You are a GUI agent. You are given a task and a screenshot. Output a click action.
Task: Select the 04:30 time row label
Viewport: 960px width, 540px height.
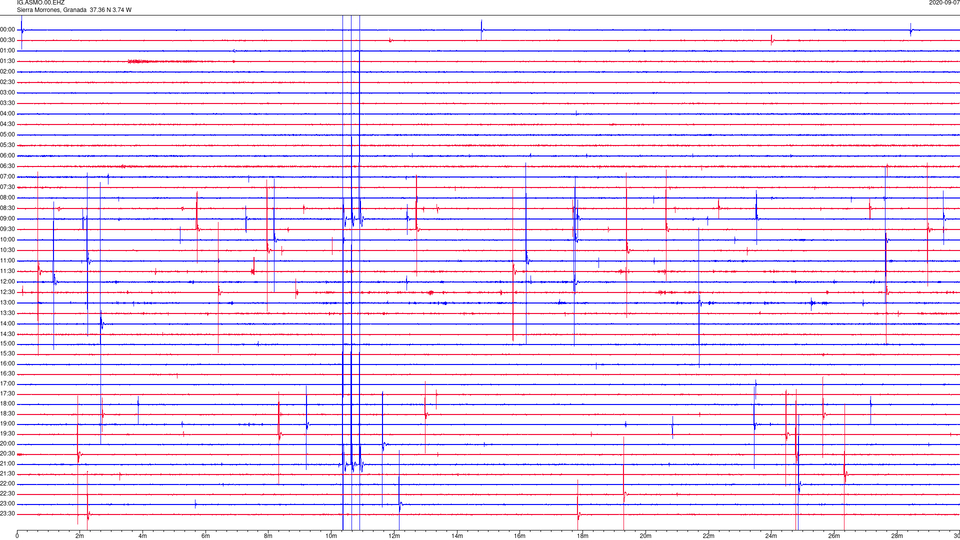8,124
